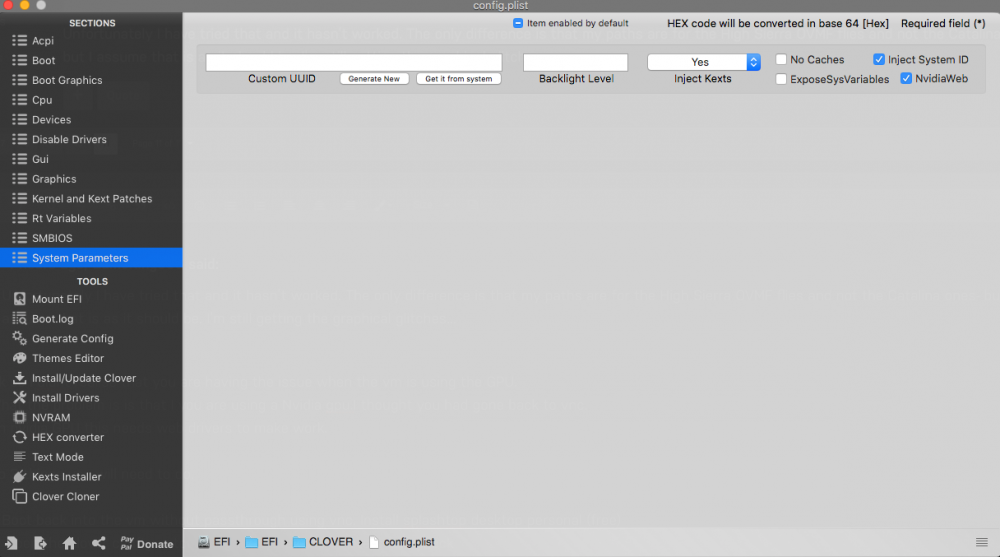Image resolution: width=1000 pixels, height=557 pixels.
Task: Click the PayPal Donate icon
Action: 127,543
